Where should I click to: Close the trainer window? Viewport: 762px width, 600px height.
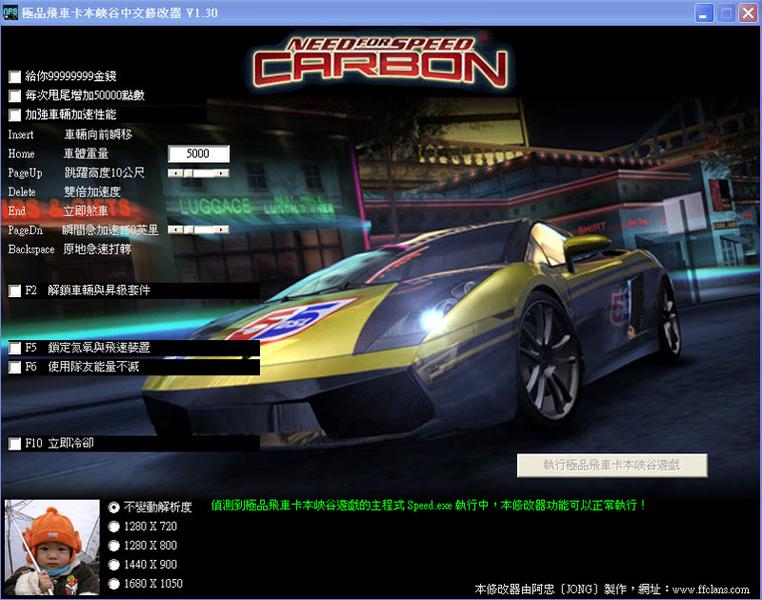point(748,13)
